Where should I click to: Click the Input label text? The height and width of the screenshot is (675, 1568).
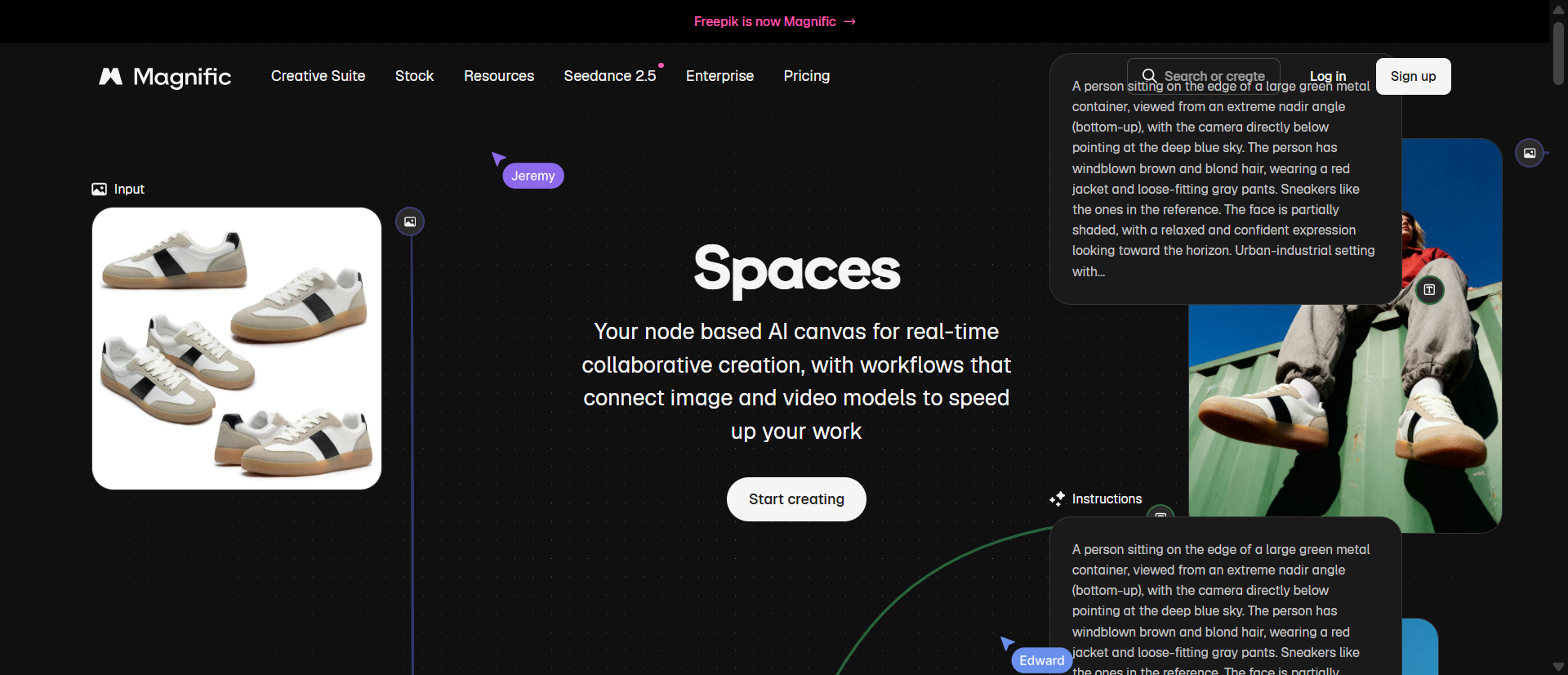pyautogui.click(x=129, y=190)
